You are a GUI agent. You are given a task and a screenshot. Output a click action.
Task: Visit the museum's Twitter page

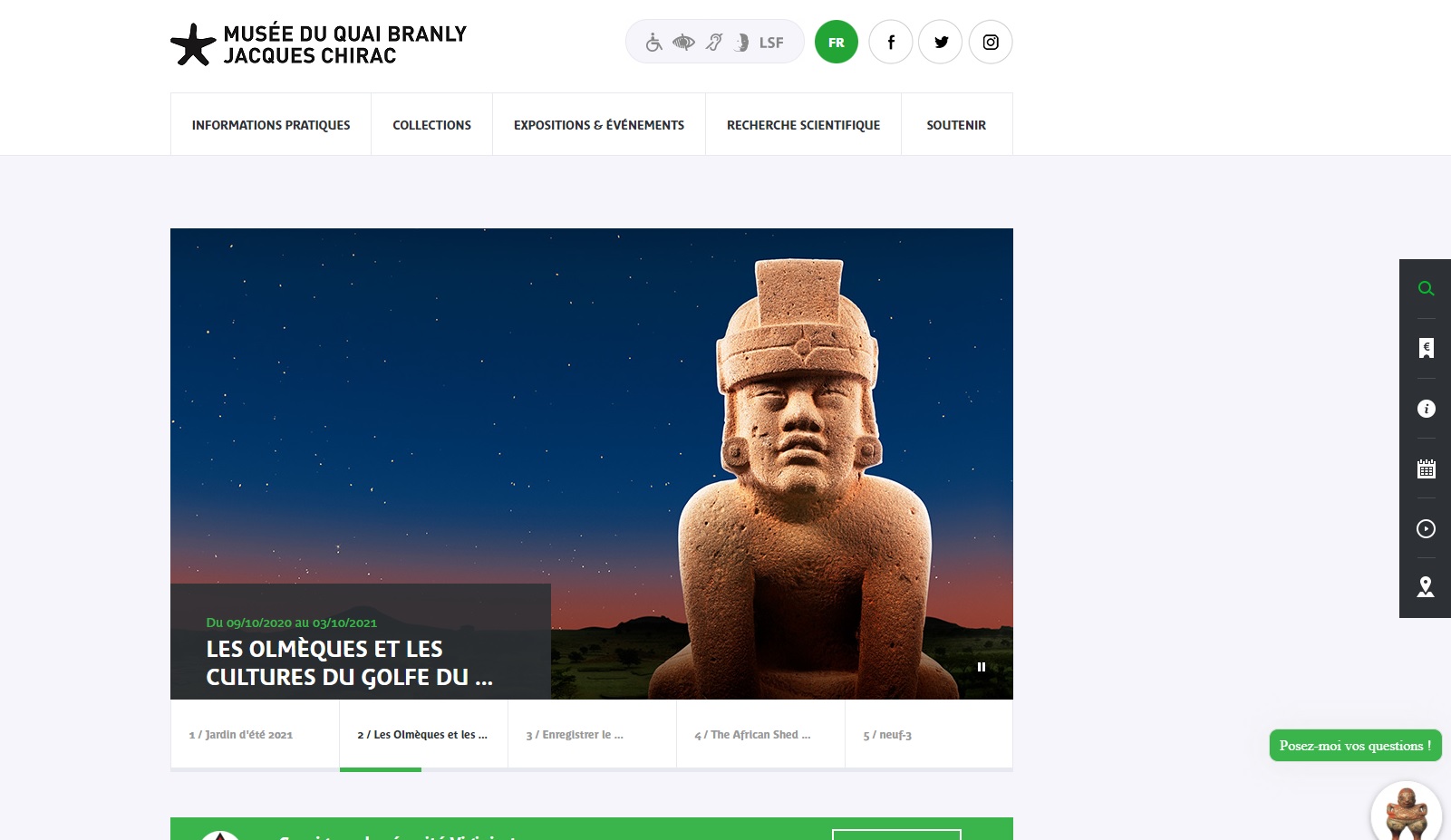[941, 42]
